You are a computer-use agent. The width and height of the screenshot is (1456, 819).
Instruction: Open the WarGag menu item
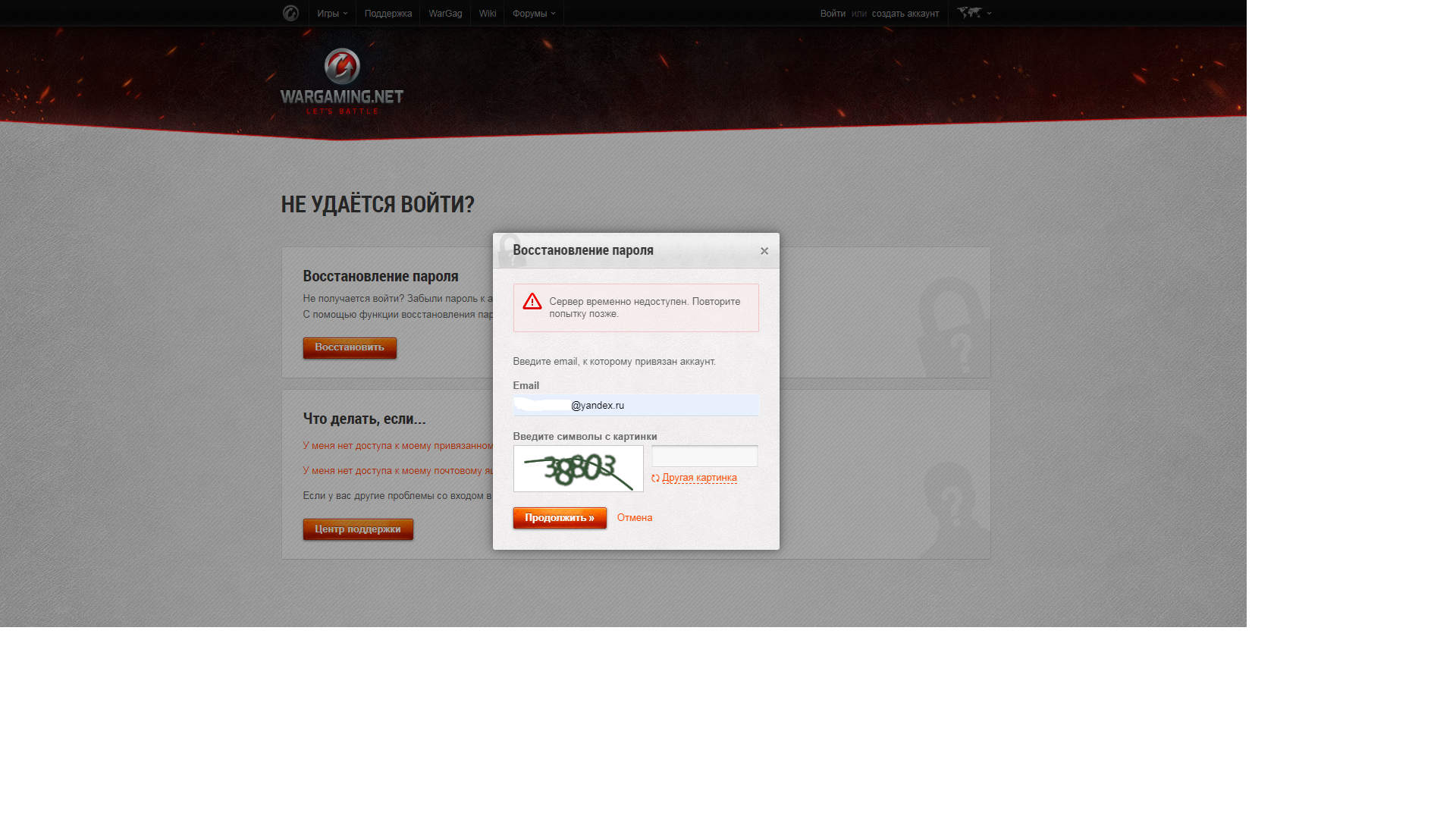[x=445, y=14]
